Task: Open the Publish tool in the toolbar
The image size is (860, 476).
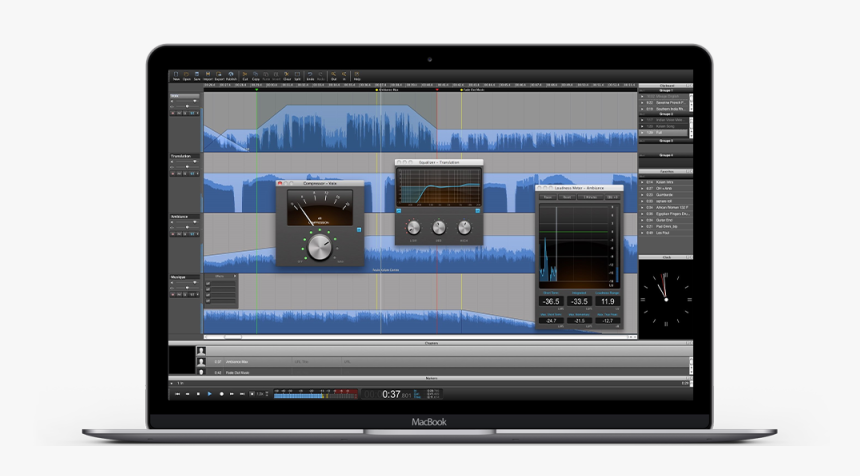Action: tap(231, 76)
